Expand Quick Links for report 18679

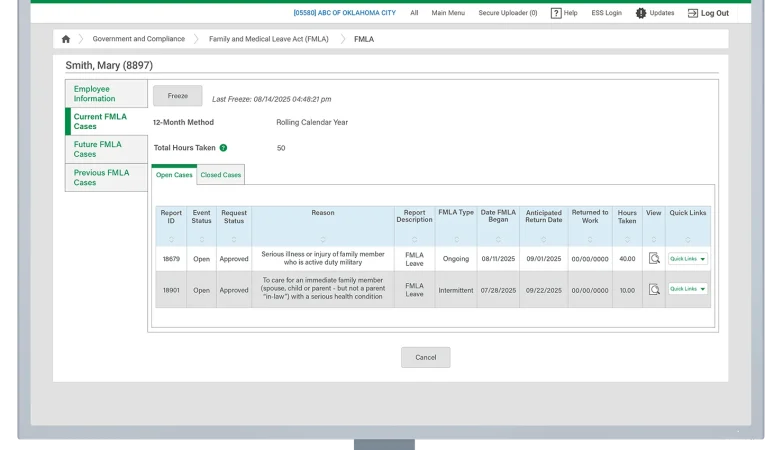click(688, 258)
